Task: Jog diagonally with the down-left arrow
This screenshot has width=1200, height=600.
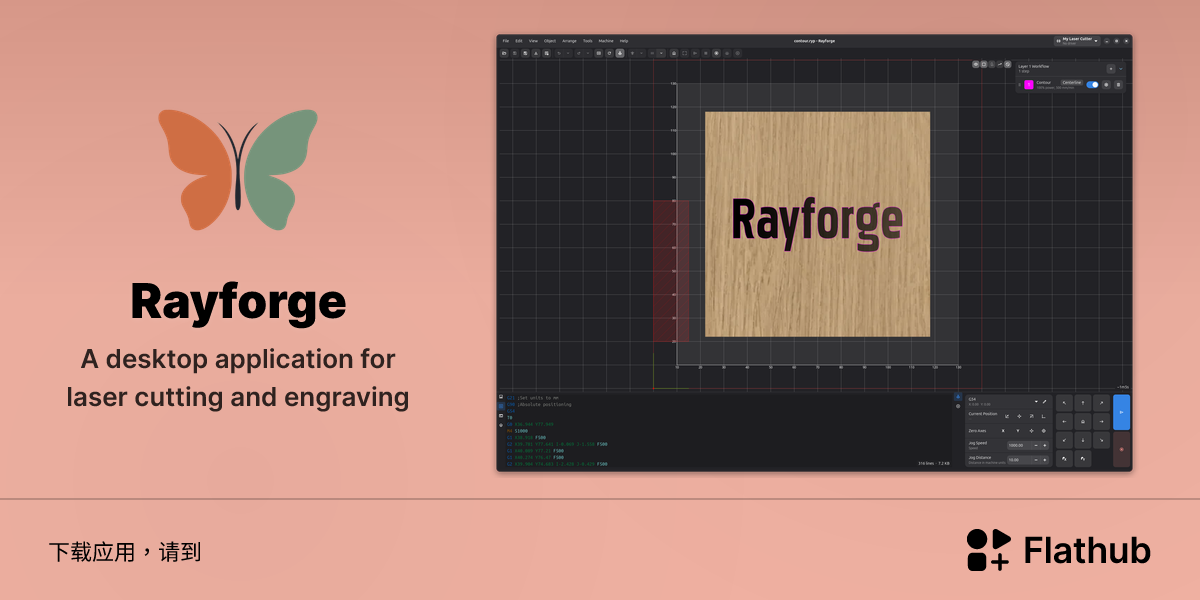Action: [1064, 440]
